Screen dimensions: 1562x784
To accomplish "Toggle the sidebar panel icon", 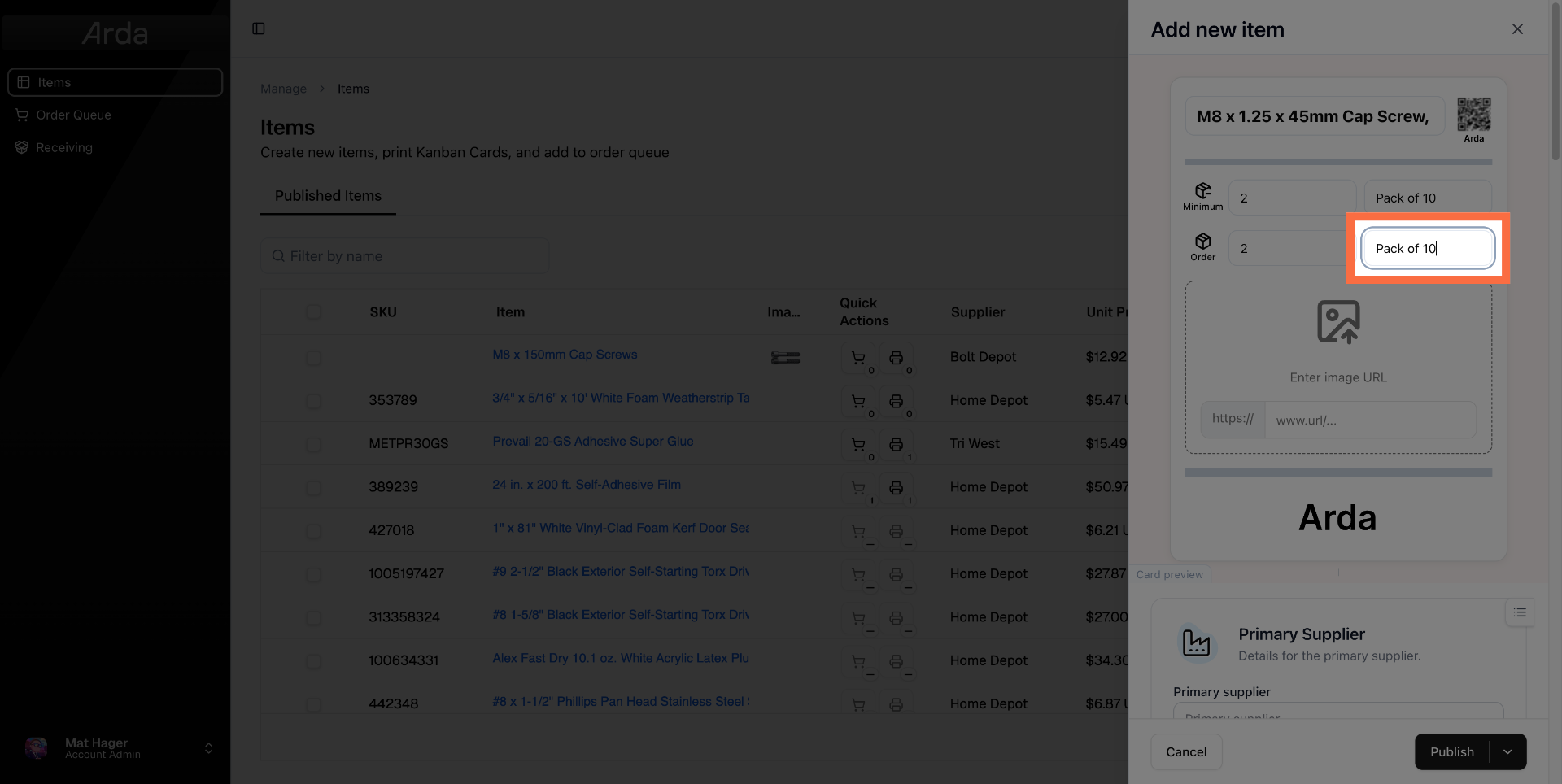I will click(x=259, y=28).
